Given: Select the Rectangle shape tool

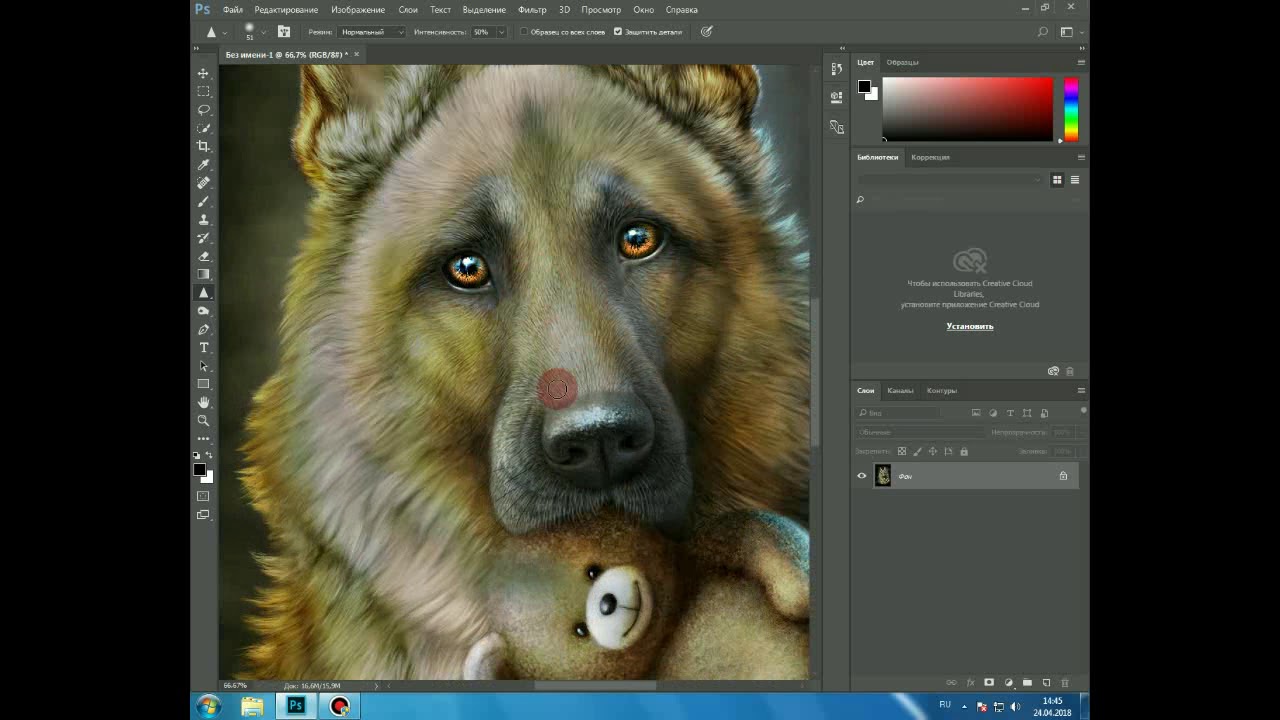Looking at the screenshot, I should coord(203,384).
